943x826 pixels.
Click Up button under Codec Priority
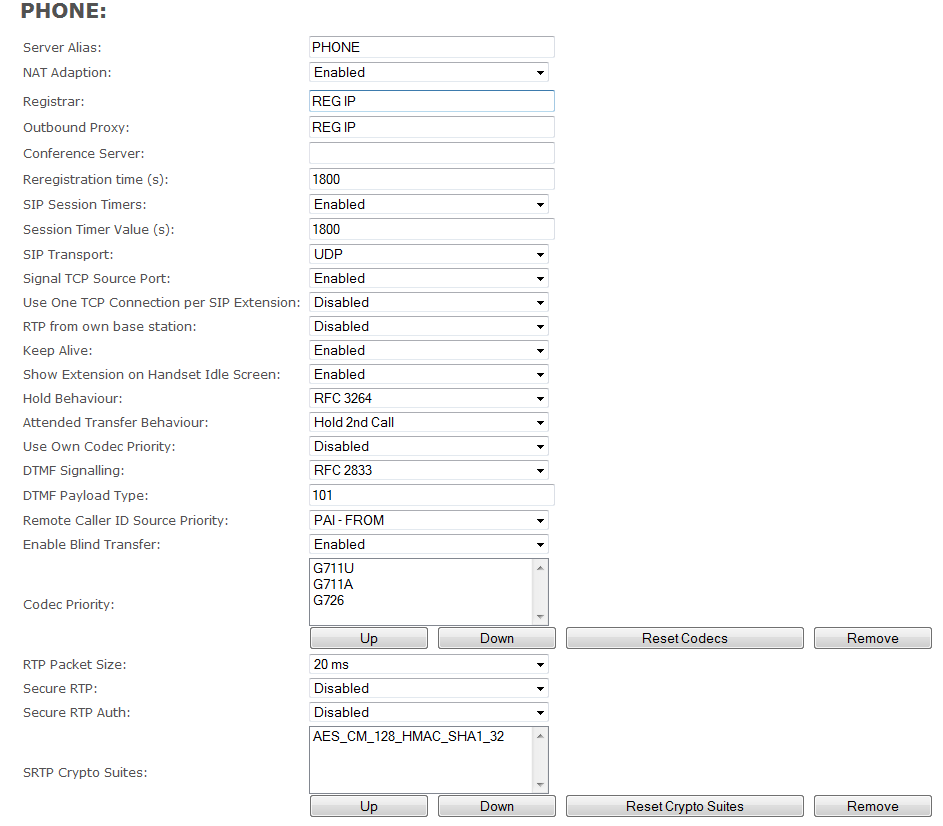coord(368,639)
